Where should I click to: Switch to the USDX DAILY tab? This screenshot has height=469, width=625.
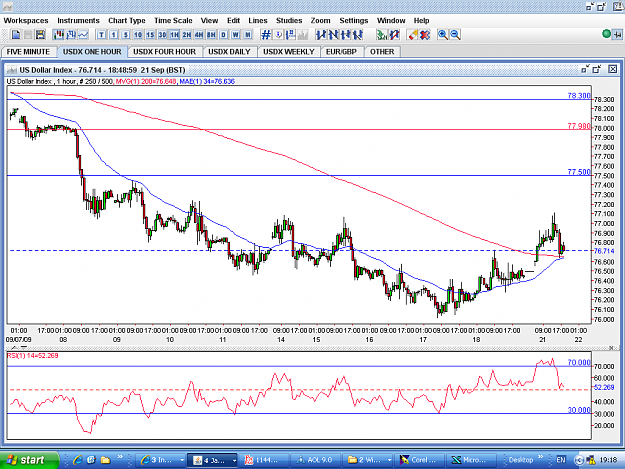point(229,52)
